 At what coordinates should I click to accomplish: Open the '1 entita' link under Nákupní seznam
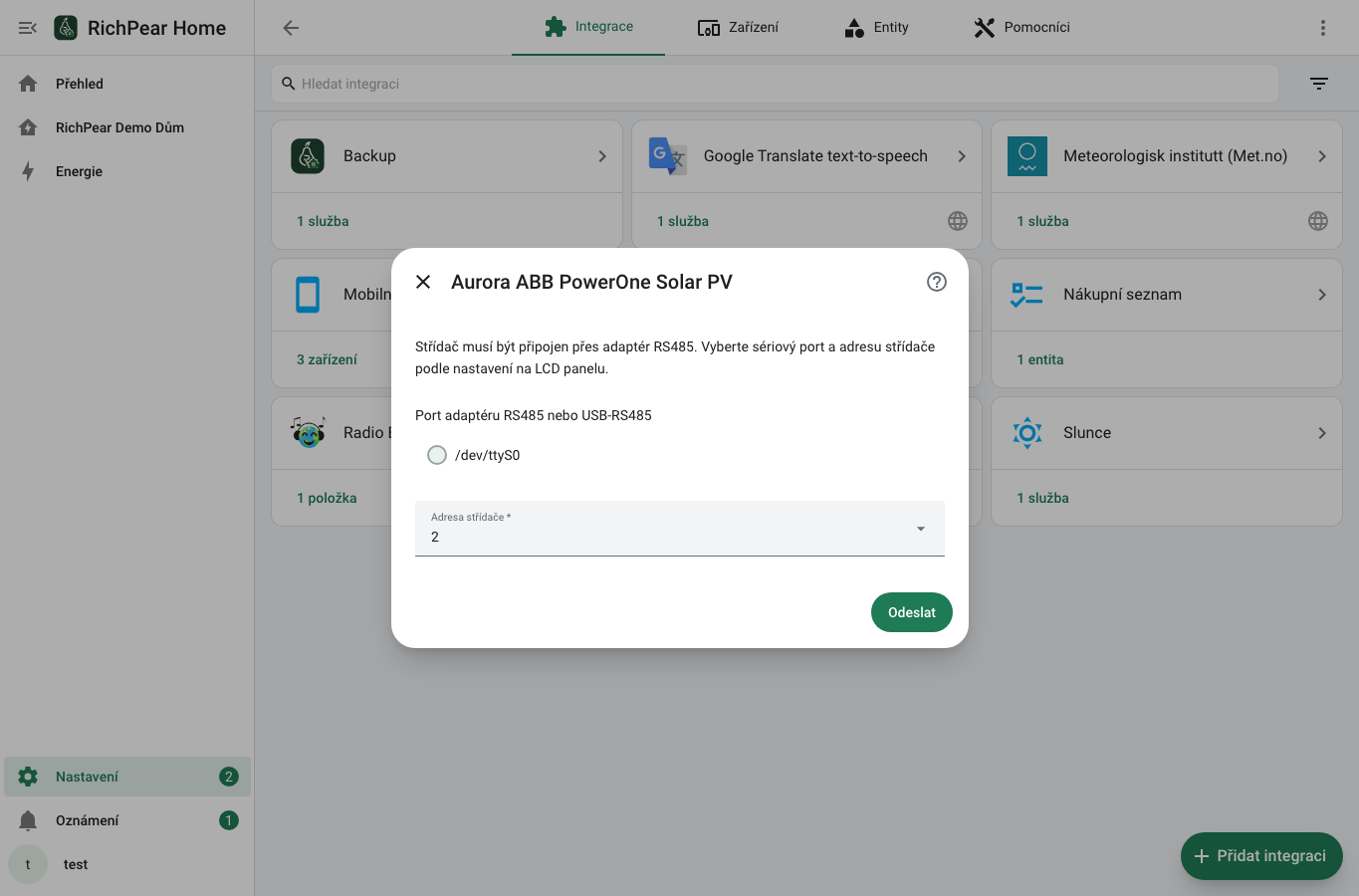pos(1040,359)
